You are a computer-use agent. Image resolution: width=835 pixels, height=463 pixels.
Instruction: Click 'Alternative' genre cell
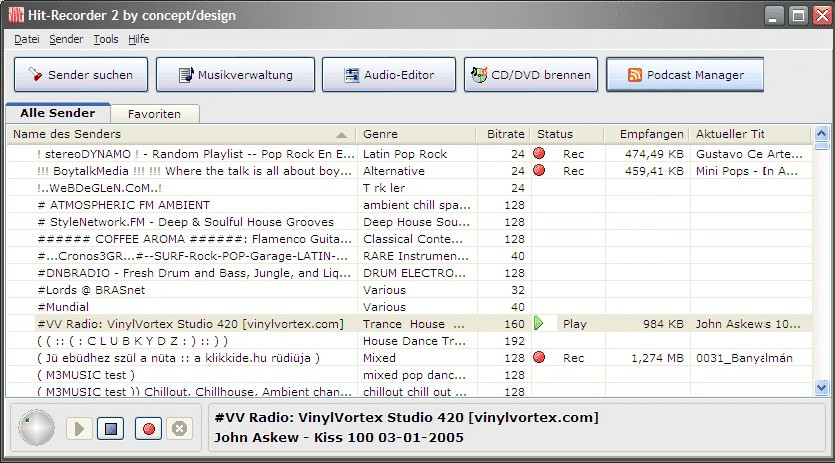[394, 171]
